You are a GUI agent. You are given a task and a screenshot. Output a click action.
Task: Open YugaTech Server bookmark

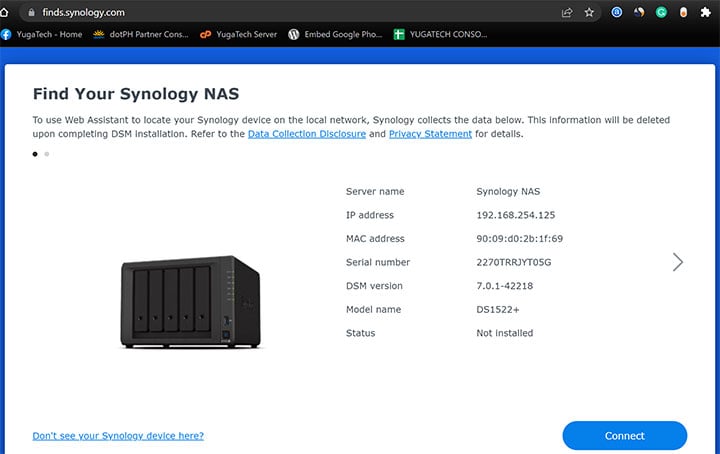pos(238,34)
